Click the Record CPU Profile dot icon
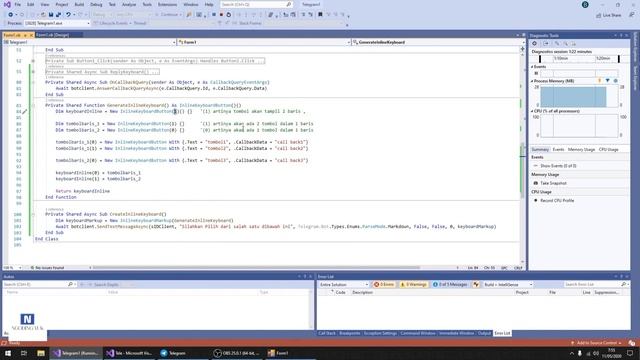The width and height of the screenshot is (640, 360). [x=536, y=200]
